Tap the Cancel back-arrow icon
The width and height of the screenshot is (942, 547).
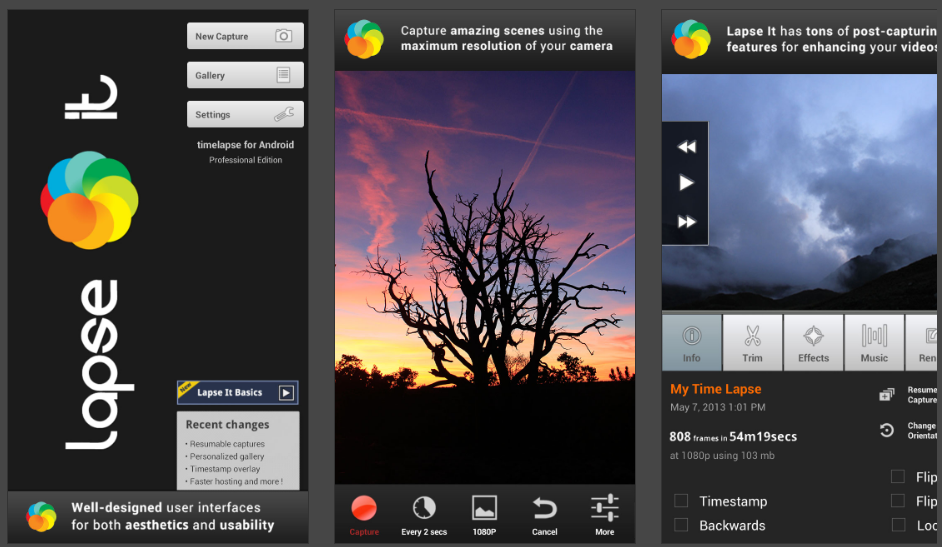pyautogui.click(x=545, y=509)
